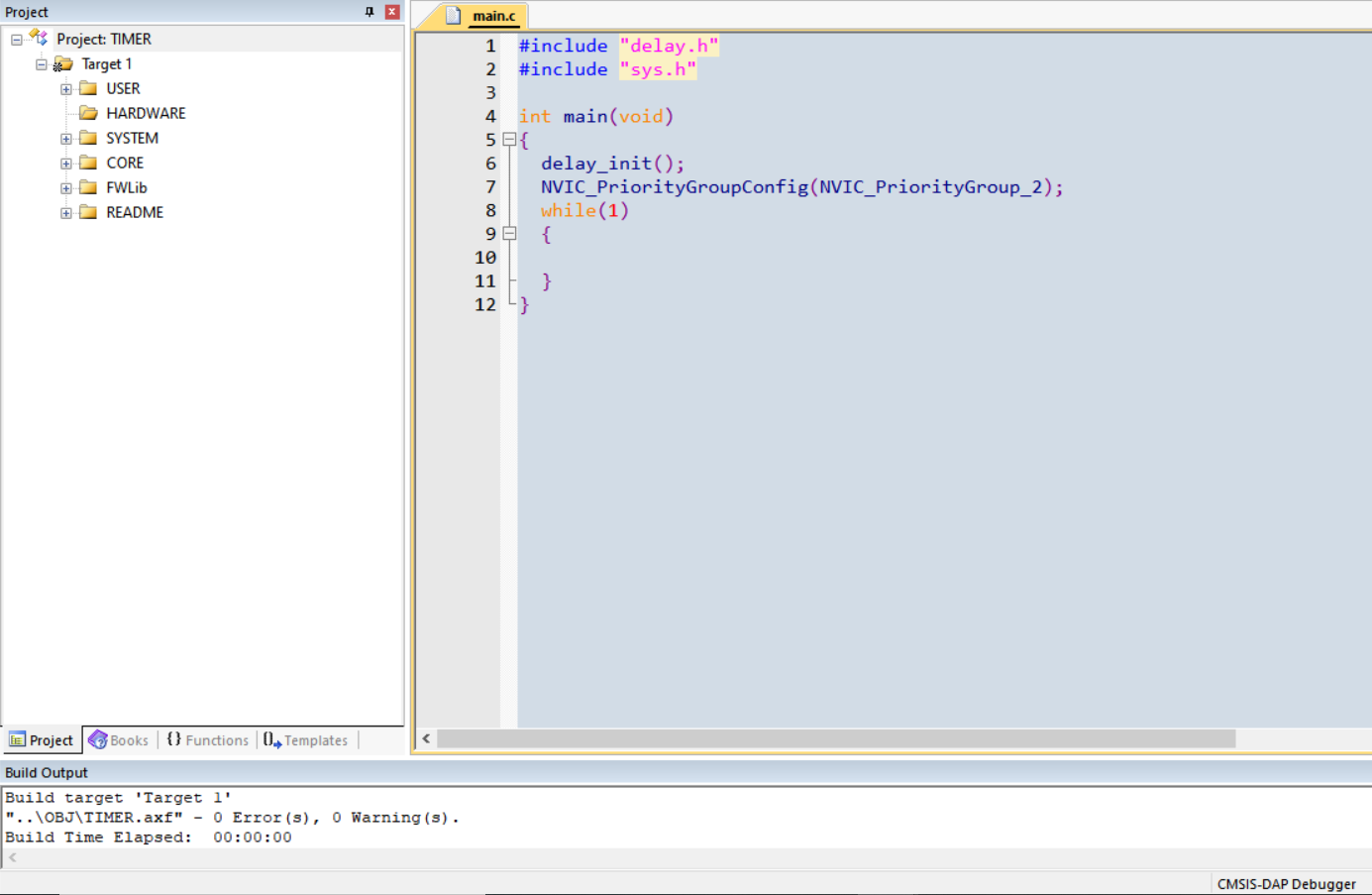Click the FWLib group folder icon
The image size is (1372, 895).
click(88, 187)
